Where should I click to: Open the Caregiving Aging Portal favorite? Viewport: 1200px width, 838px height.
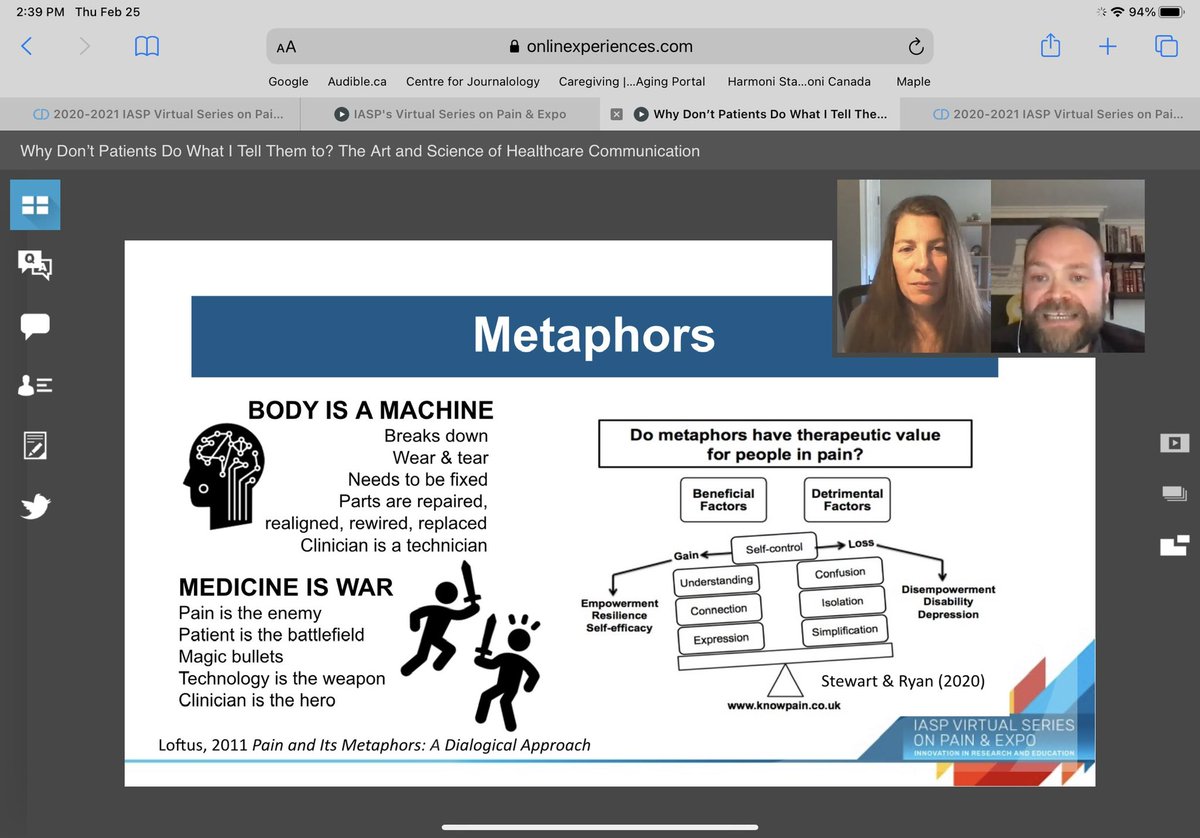tap(632, 81)
